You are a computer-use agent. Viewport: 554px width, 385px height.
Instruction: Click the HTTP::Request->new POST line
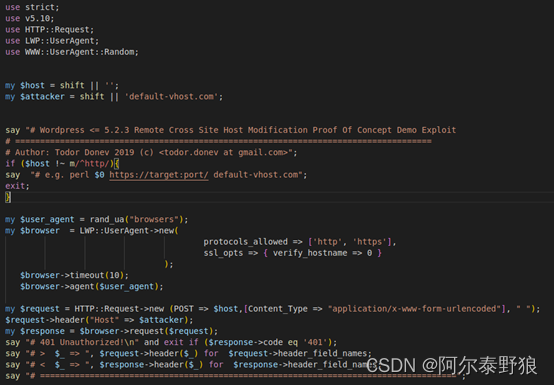(x=272, y=309)
